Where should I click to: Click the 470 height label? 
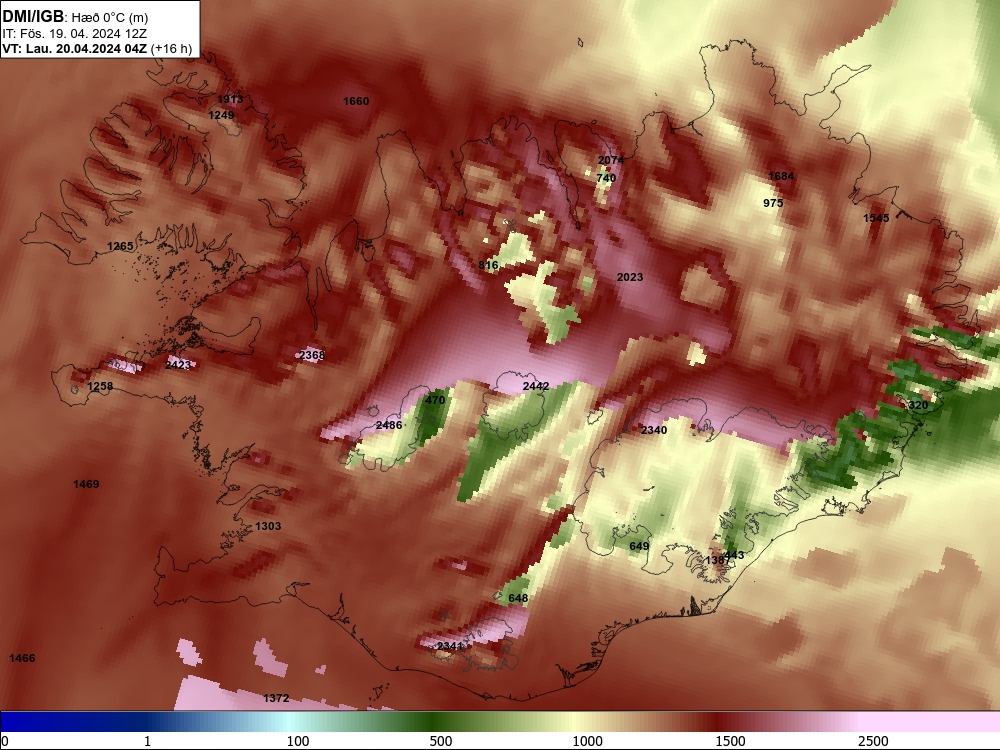pos(435,401)
